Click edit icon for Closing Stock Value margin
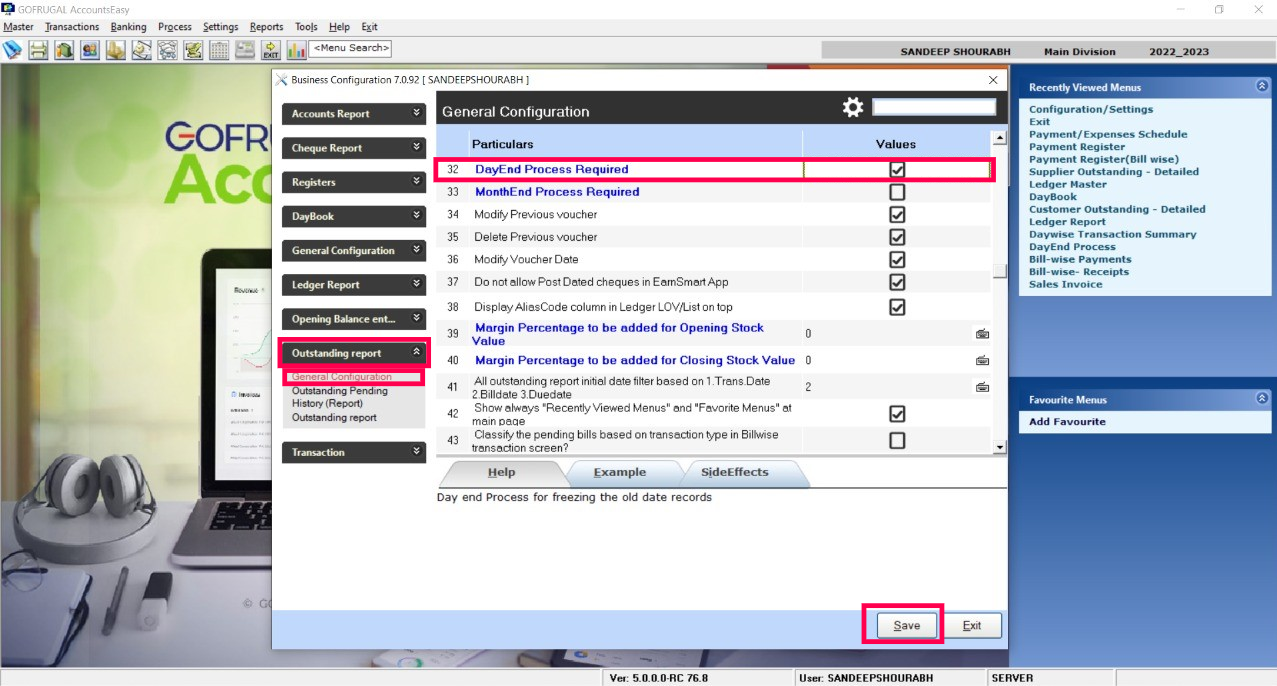Screen dimensions: 1277x686 click(982, 360)
